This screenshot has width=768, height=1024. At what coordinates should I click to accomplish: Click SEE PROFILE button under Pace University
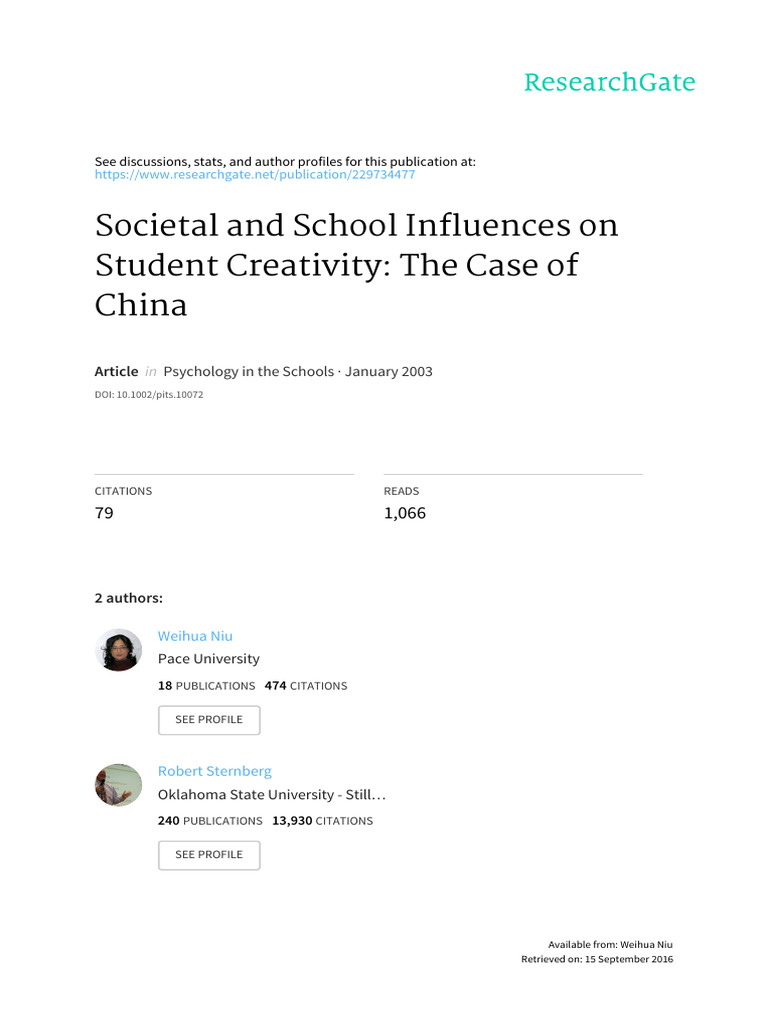click(x=209, y=720)
